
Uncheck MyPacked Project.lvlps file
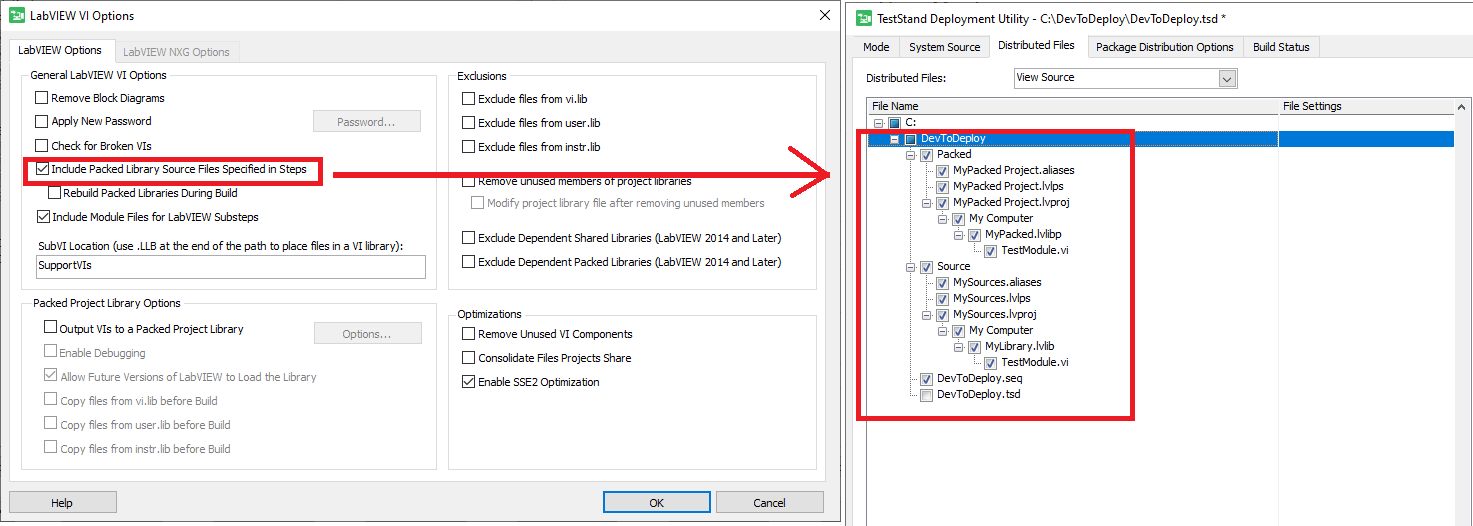[x=942, y=187]
